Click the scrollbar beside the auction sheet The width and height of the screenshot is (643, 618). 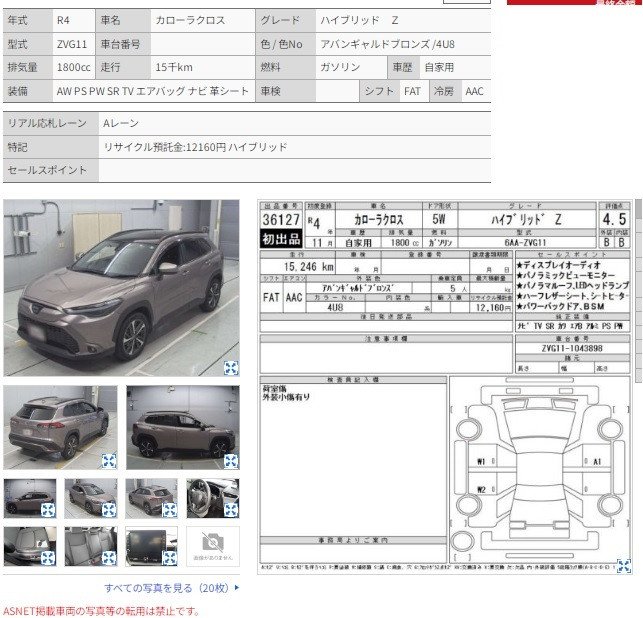click(x=639, y=291)
